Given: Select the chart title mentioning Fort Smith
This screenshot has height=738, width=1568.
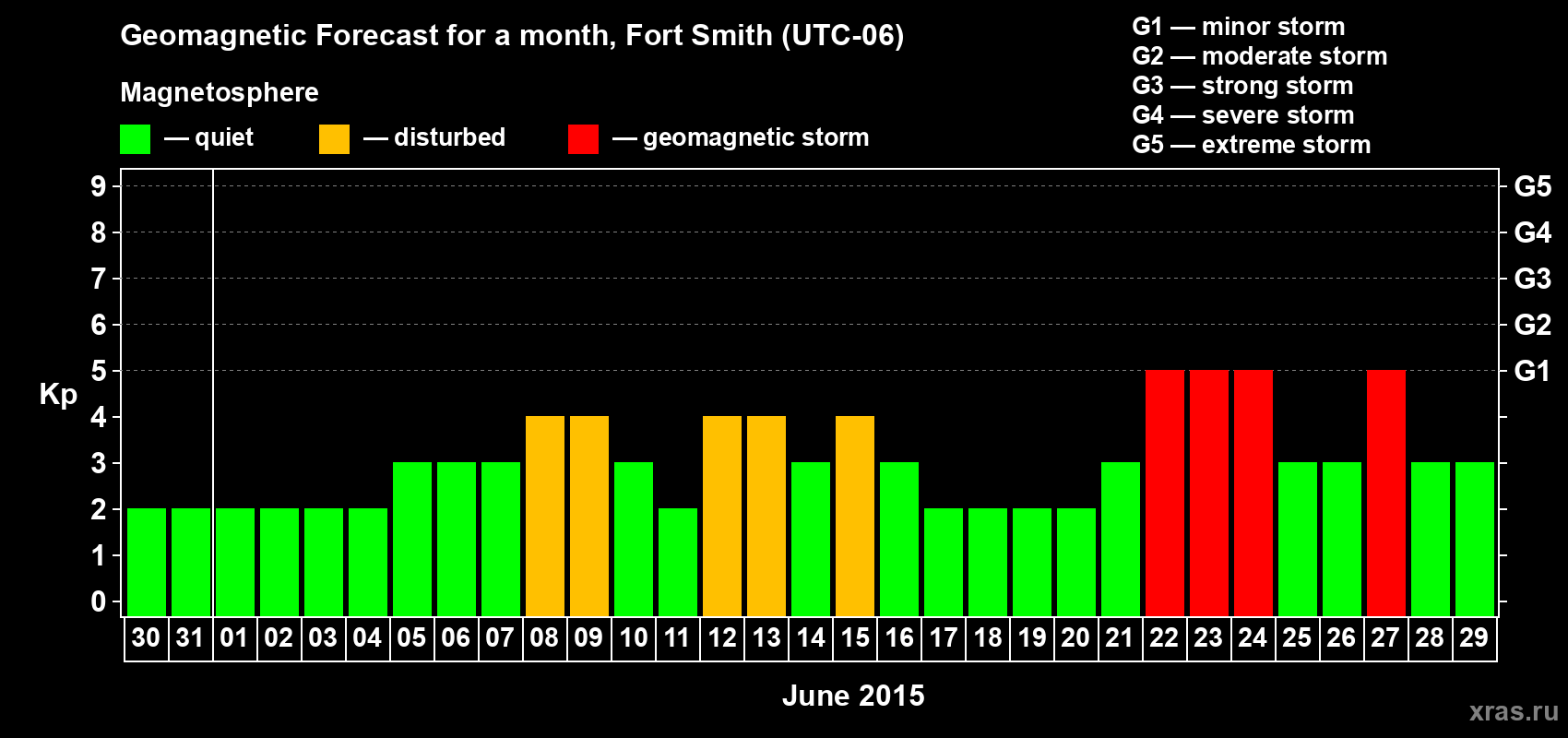Looking at the screenshot, I should click(512, 36).
